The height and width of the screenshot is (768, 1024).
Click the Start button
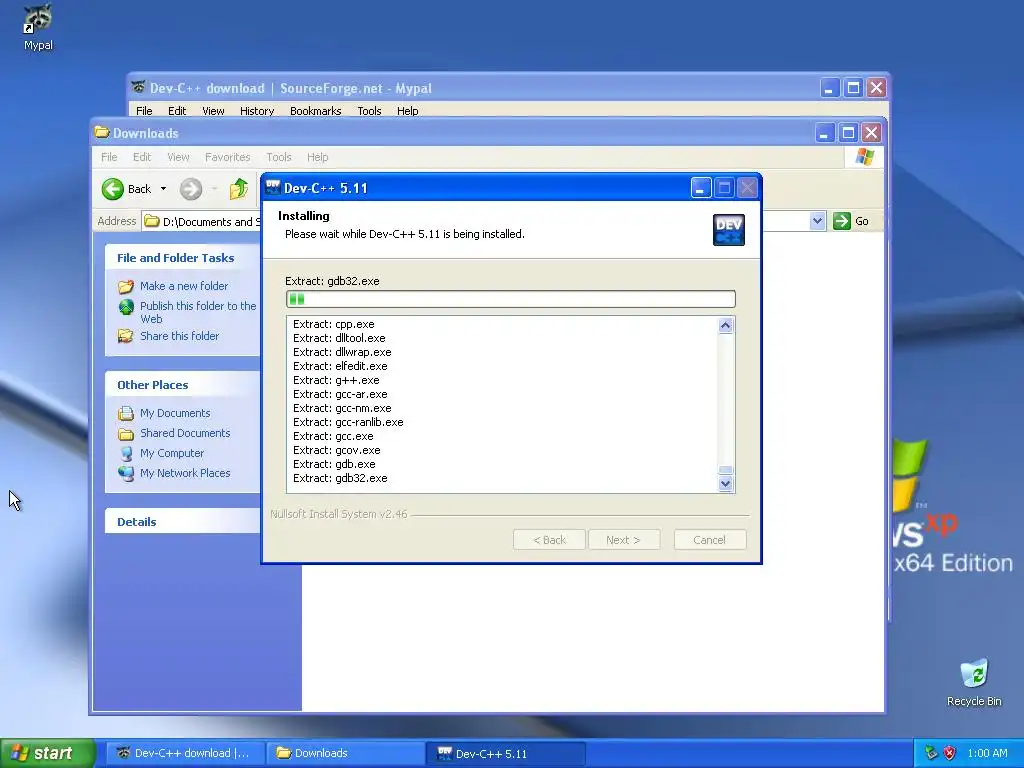tap(47, 753)
